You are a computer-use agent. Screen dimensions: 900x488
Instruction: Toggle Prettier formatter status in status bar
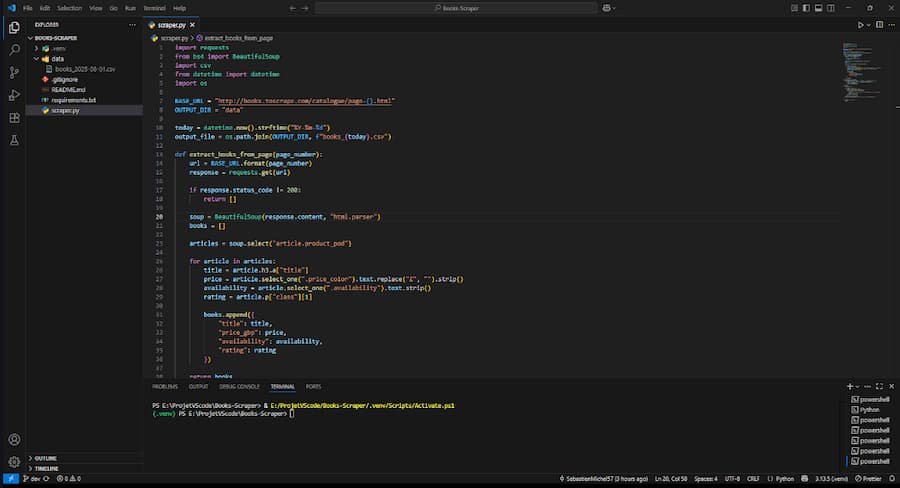[x=867, y=479]
